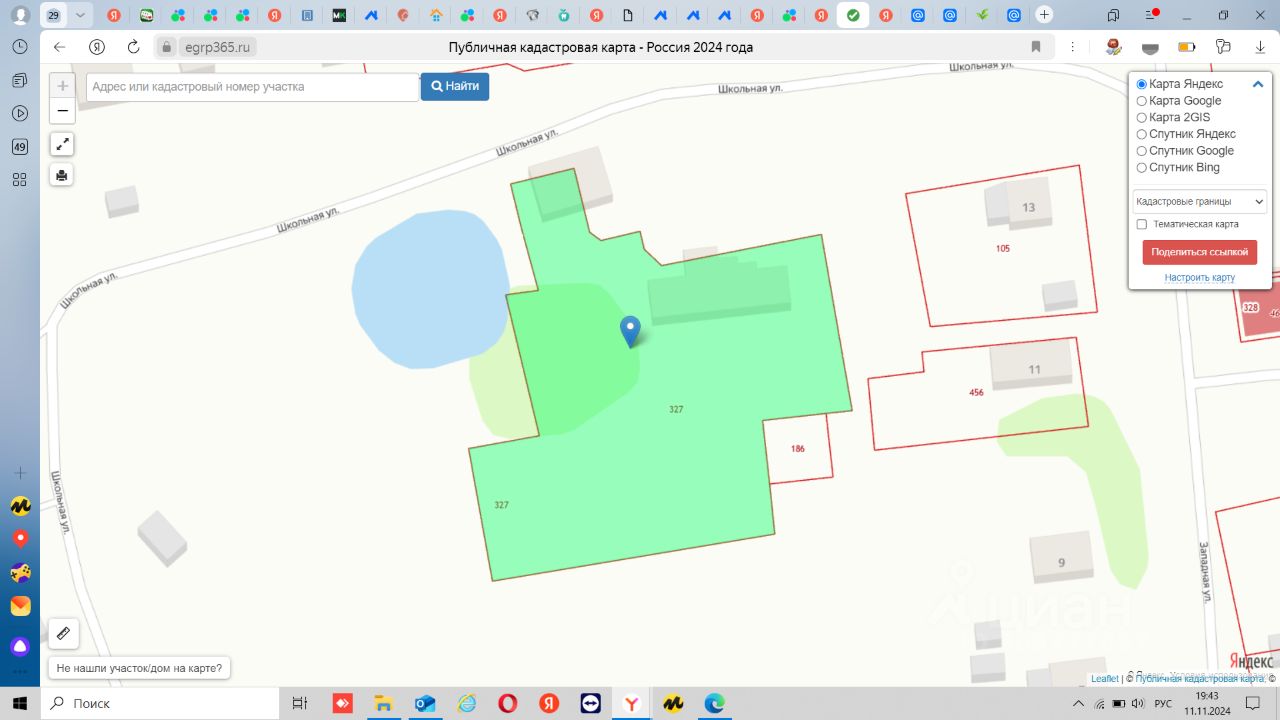The height and width of the screenshot is (720, 1280).
Task: Select Спутник Яндекс base layer
Action: pyautogui.click(x=1142, y=134)
